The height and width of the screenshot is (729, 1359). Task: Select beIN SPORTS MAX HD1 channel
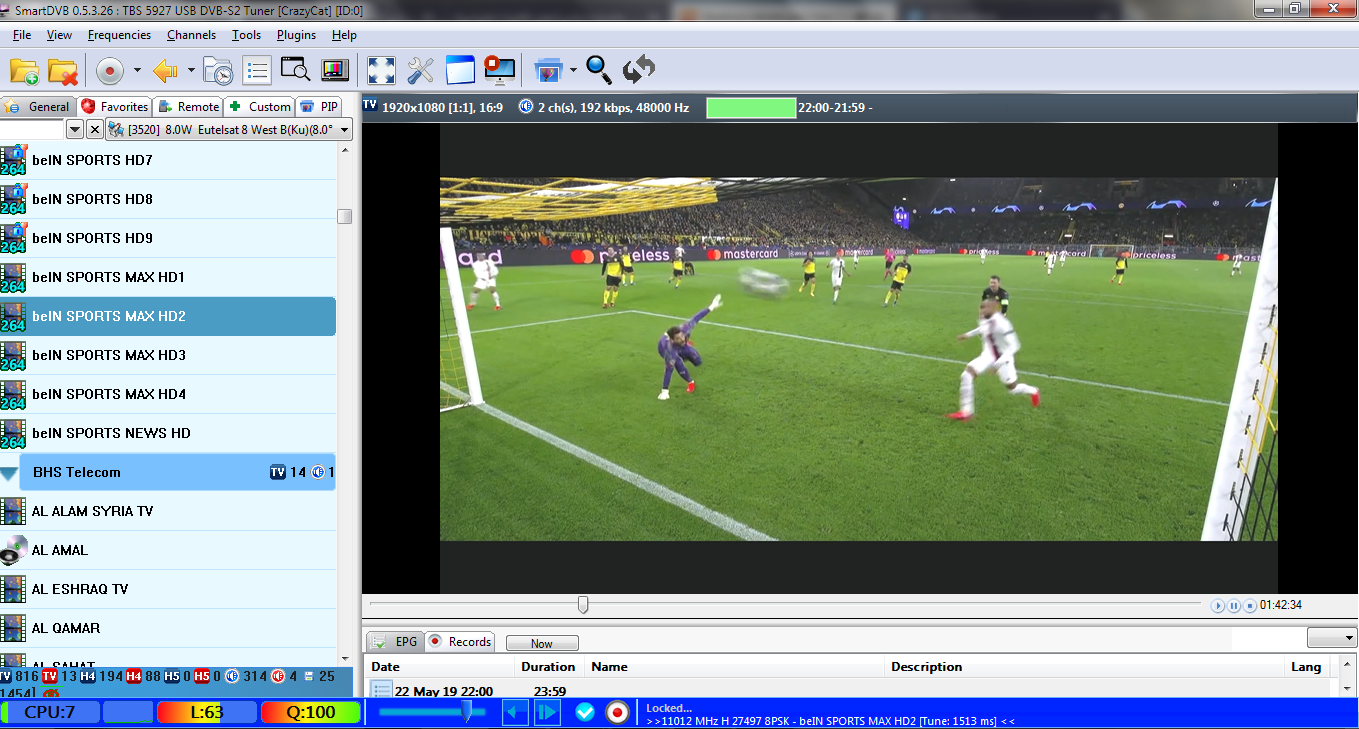pyautogui.click(x=168, y=277)
